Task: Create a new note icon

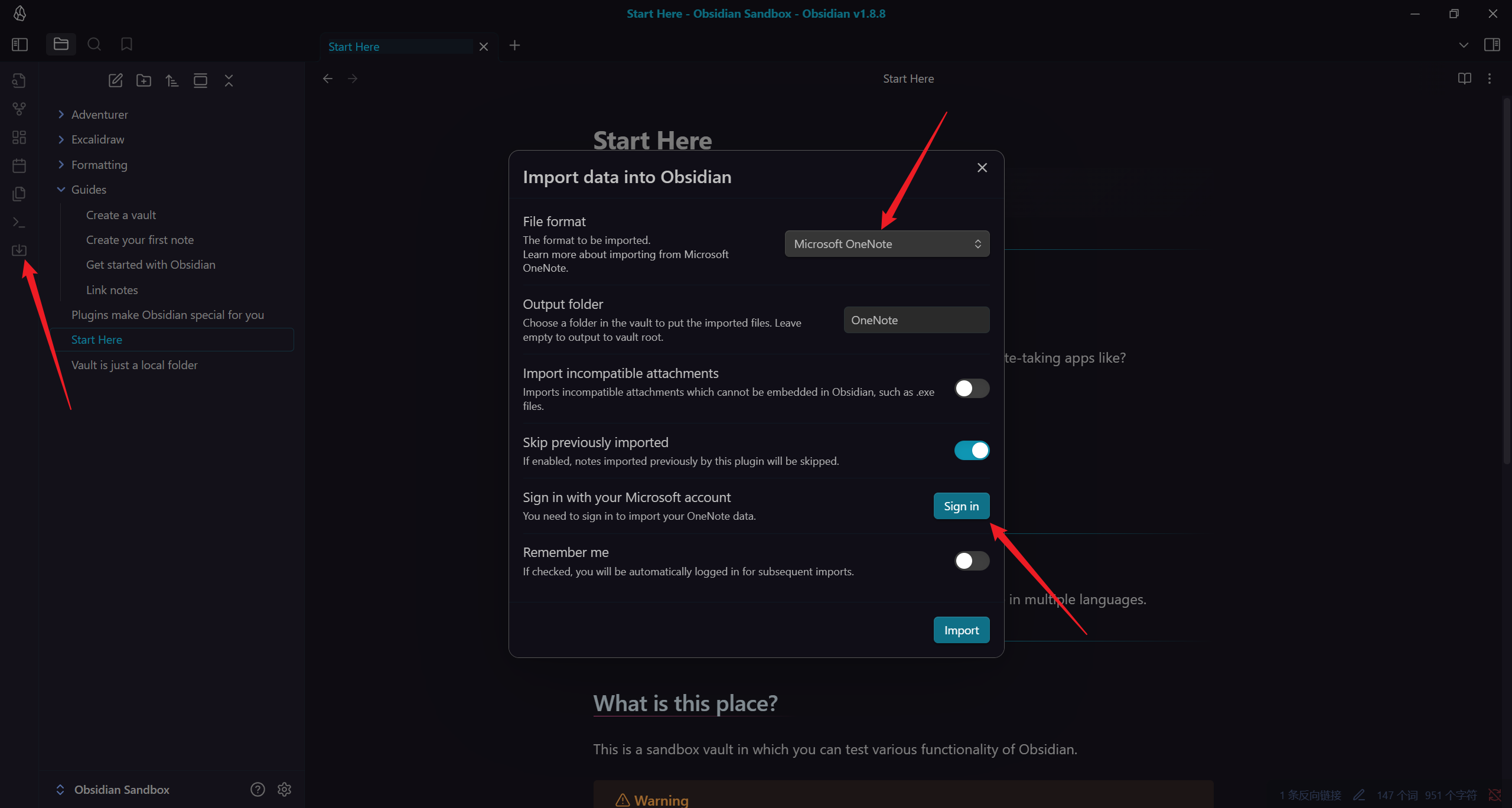Action: [x=115, y=80]
